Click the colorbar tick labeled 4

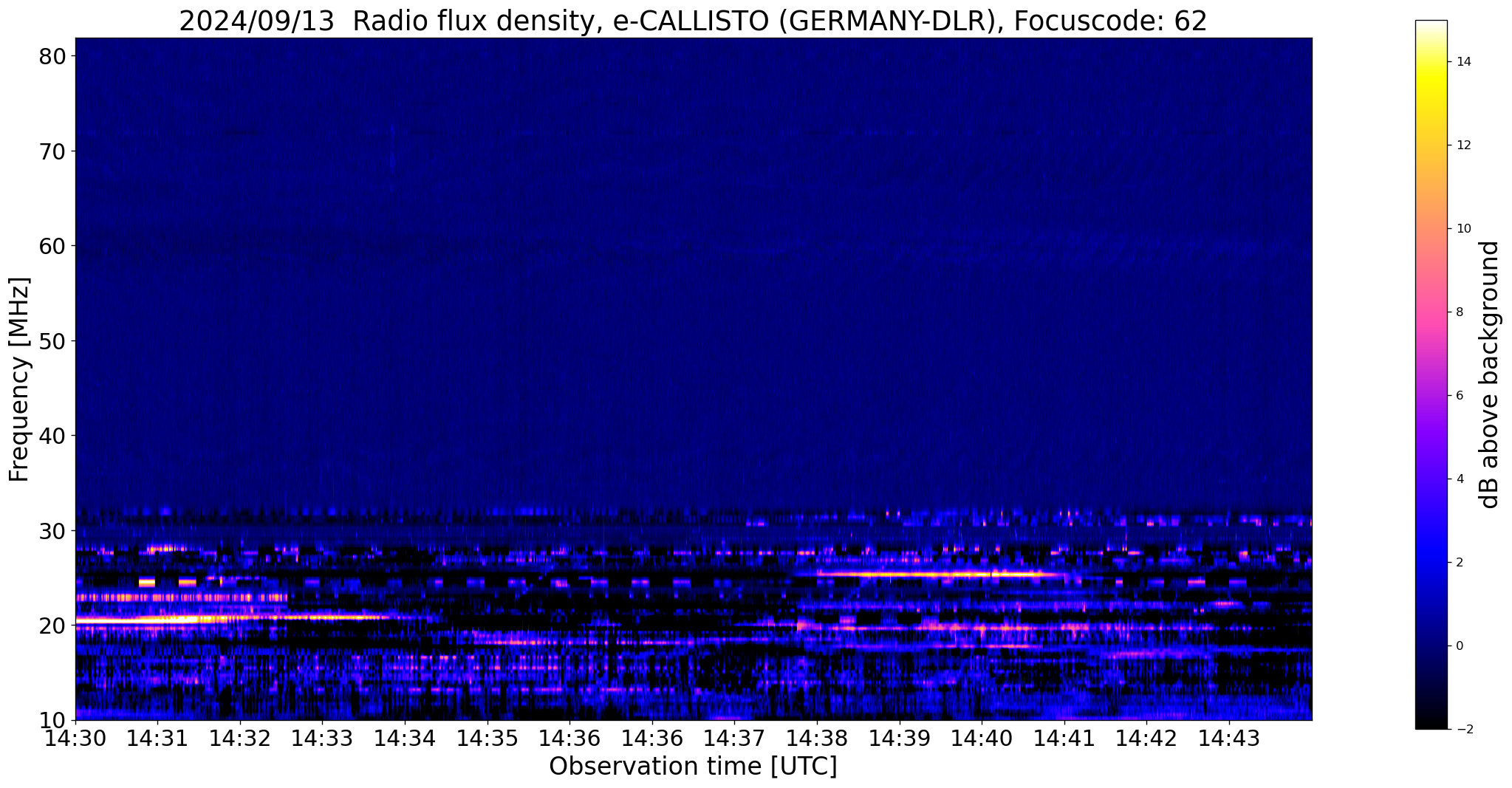1458,479
